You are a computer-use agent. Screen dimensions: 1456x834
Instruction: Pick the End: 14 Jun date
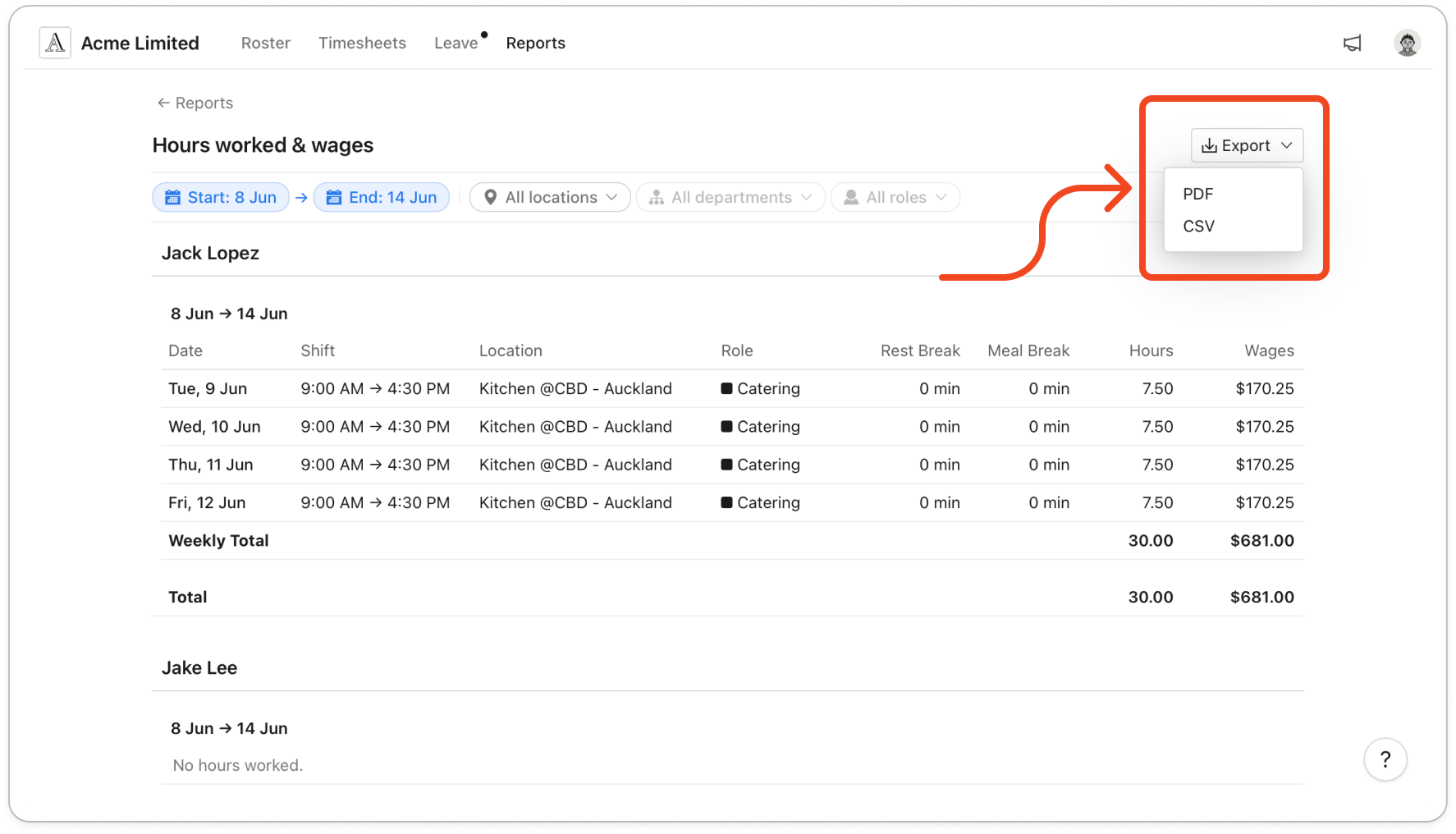click(382, 197)
